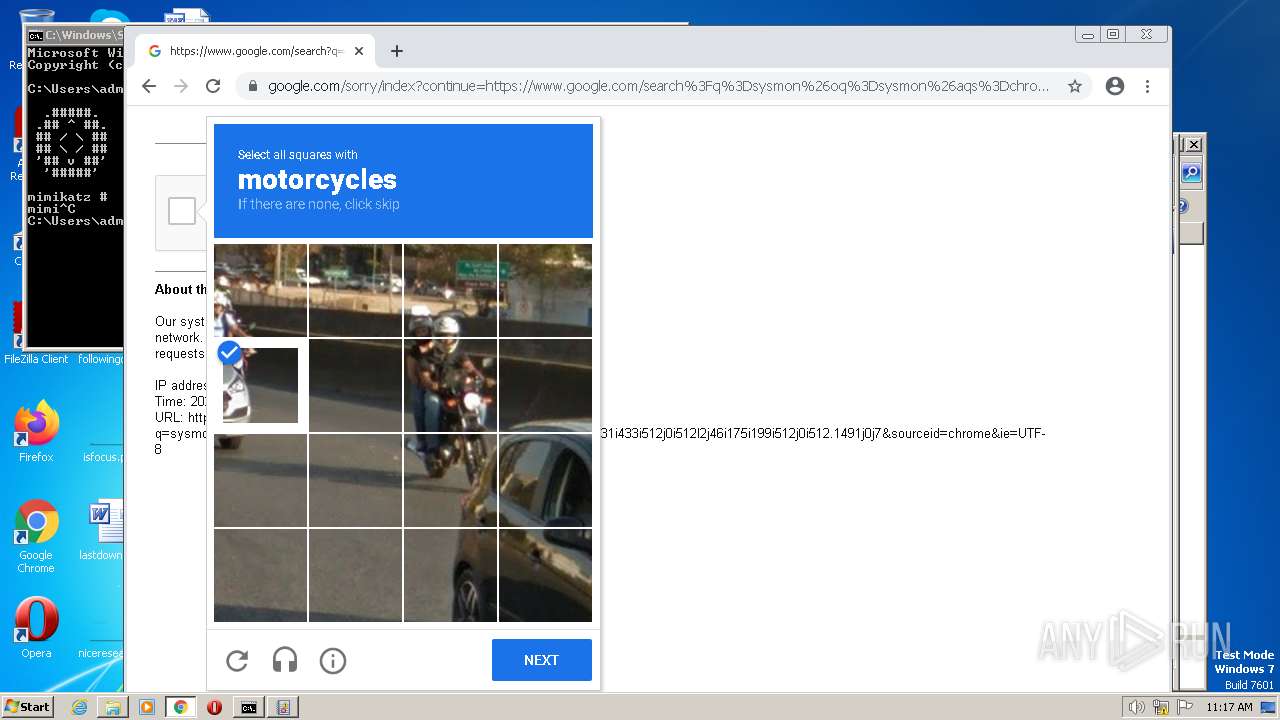Image resolution: width=1280 pixels, height=720 pixels.
Task: Reload the Google page
Action: click(x=213, y=86)
